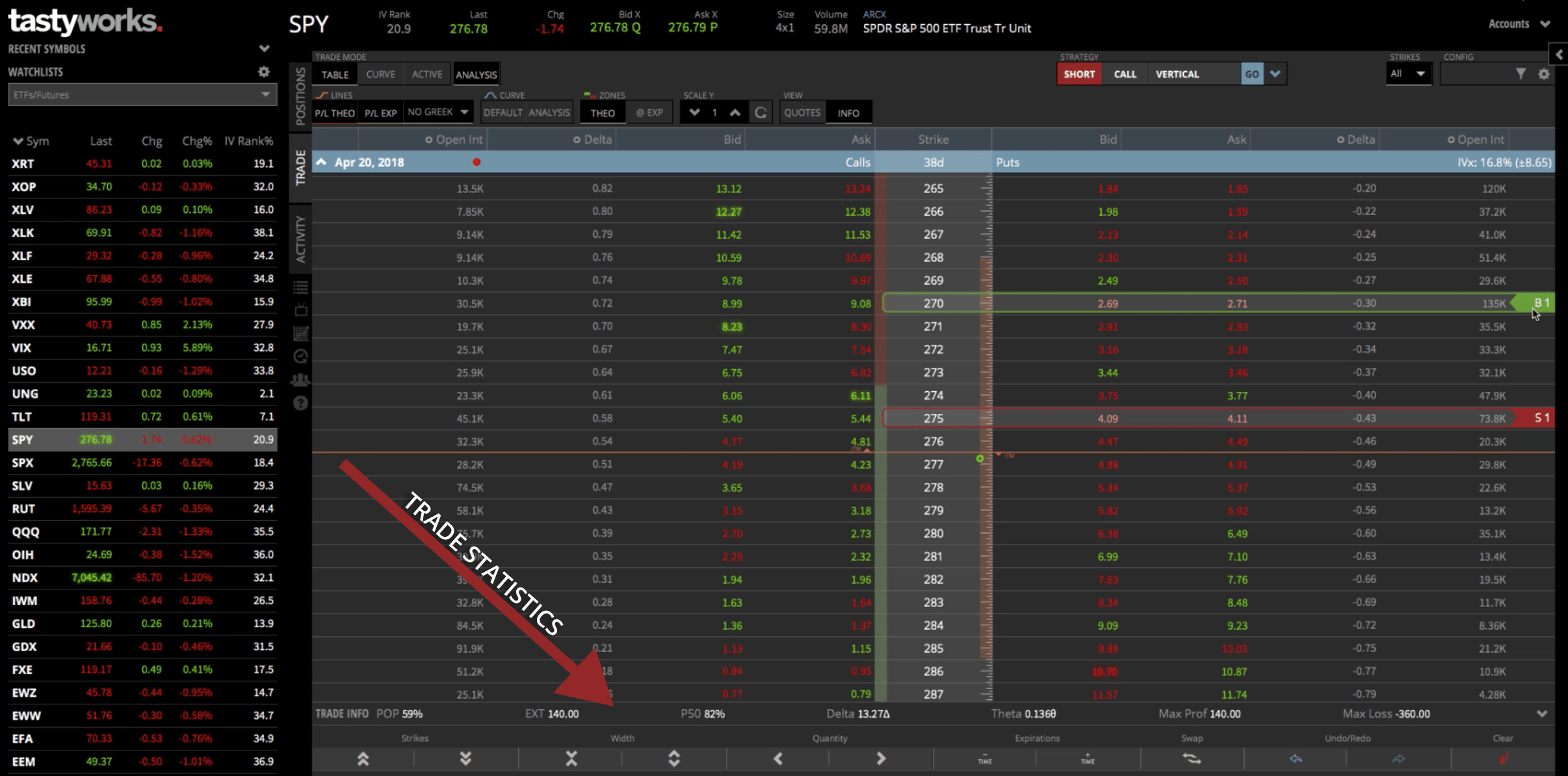Image resolution: width=1568 pixels, height=776 pixels.
Task: Switch view to INFO
Action: point(848,113)
